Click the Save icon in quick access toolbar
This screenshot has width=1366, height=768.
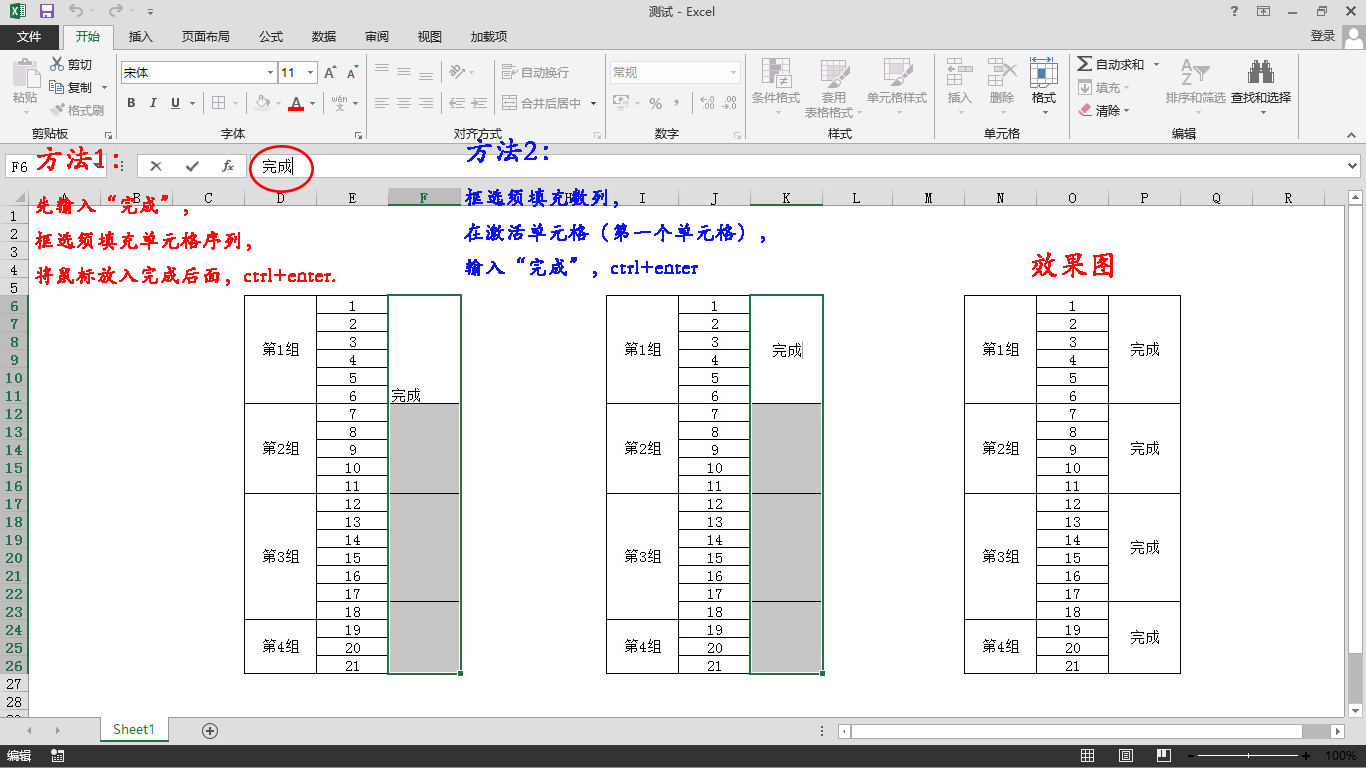click(x=47, y=11)
